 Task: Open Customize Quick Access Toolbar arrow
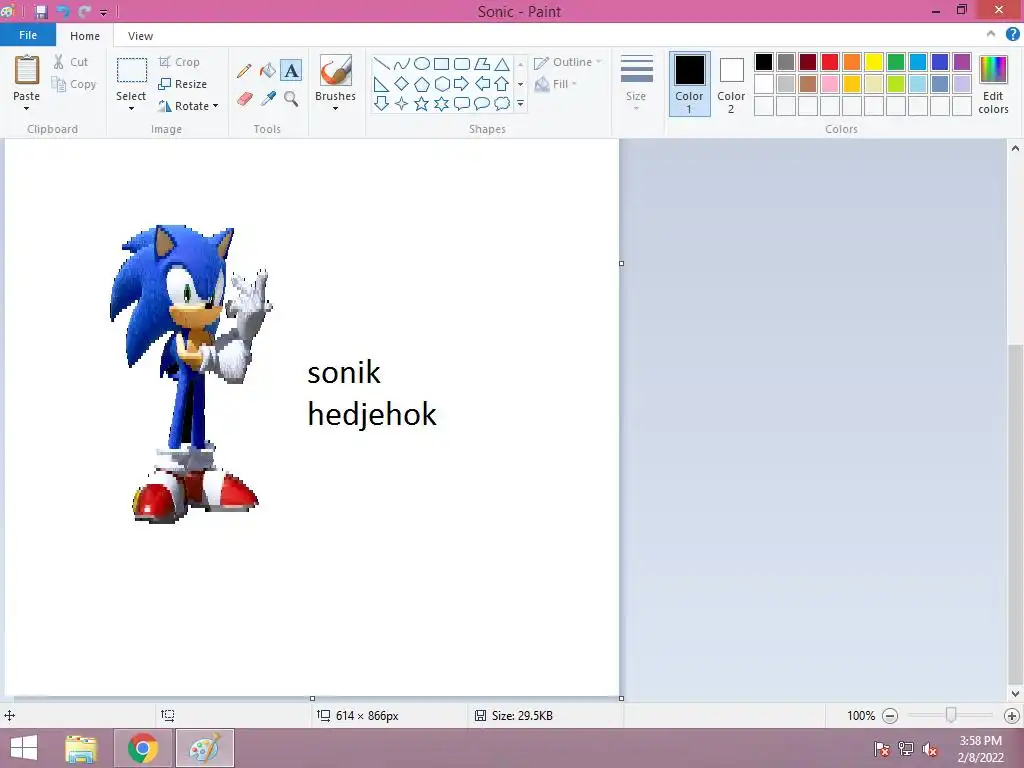pos(103,12)
